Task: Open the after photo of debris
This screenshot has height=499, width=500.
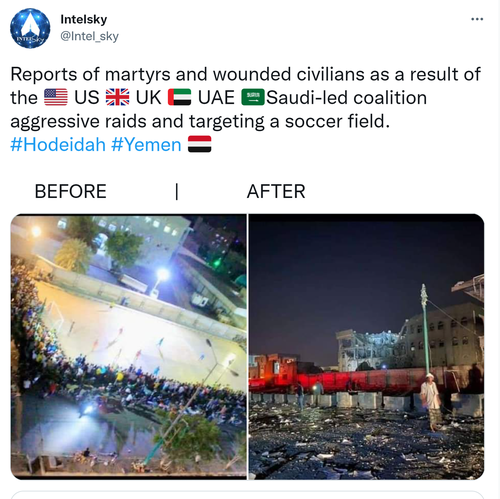Action: pyautogui.click(x=366, y=347)
